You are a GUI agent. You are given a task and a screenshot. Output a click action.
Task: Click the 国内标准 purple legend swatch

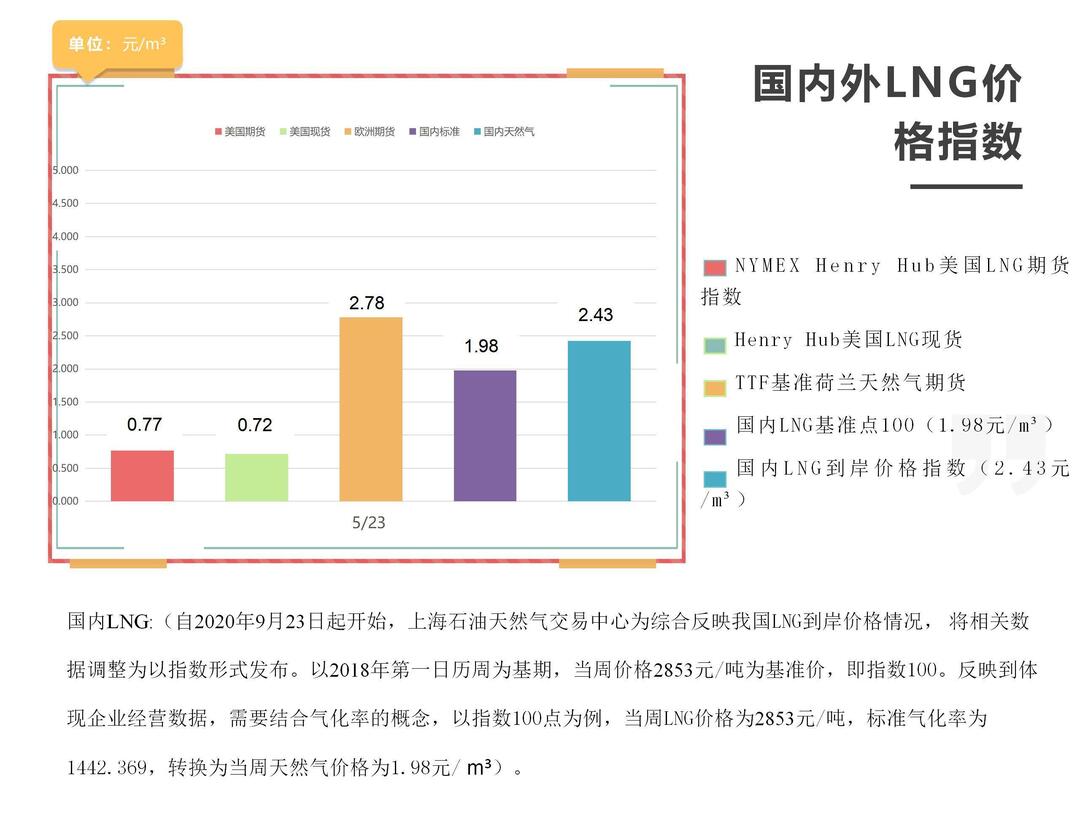coord(413,132)
